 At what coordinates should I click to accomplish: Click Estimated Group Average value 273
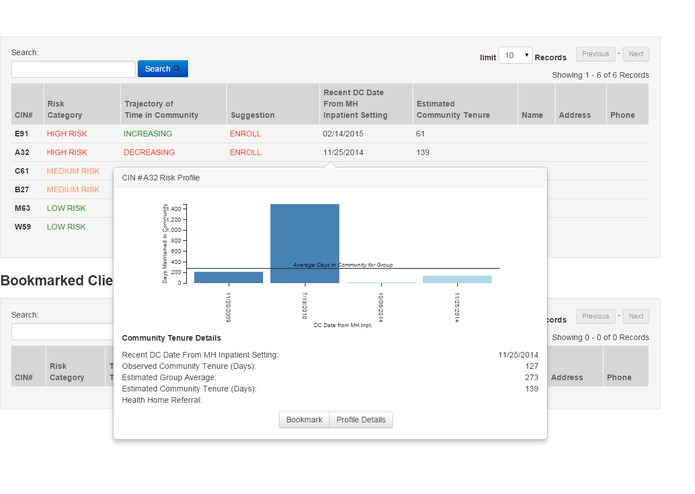click(531, 377)
